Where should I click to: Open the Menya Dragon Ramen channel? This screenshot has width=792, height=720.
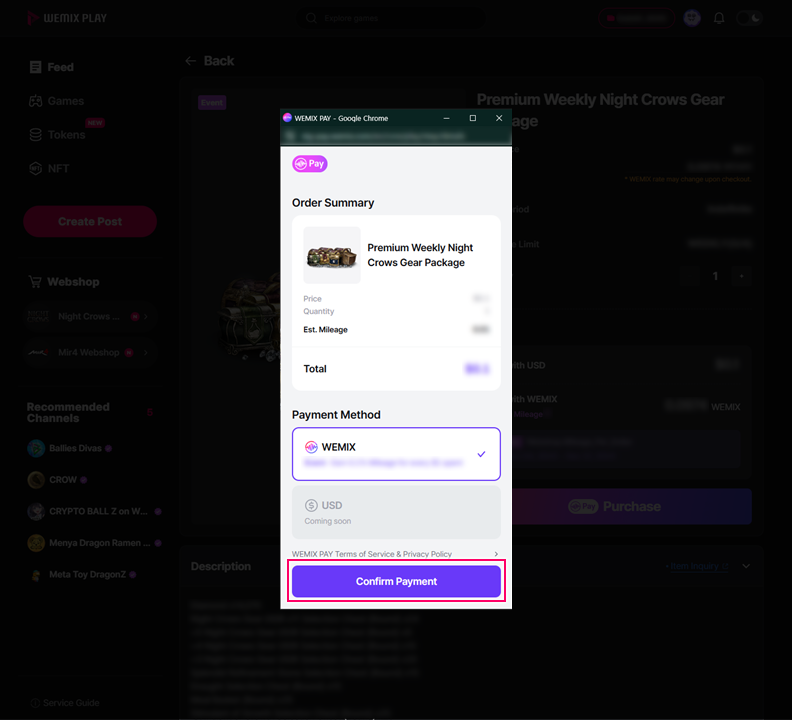coord(94,543)
